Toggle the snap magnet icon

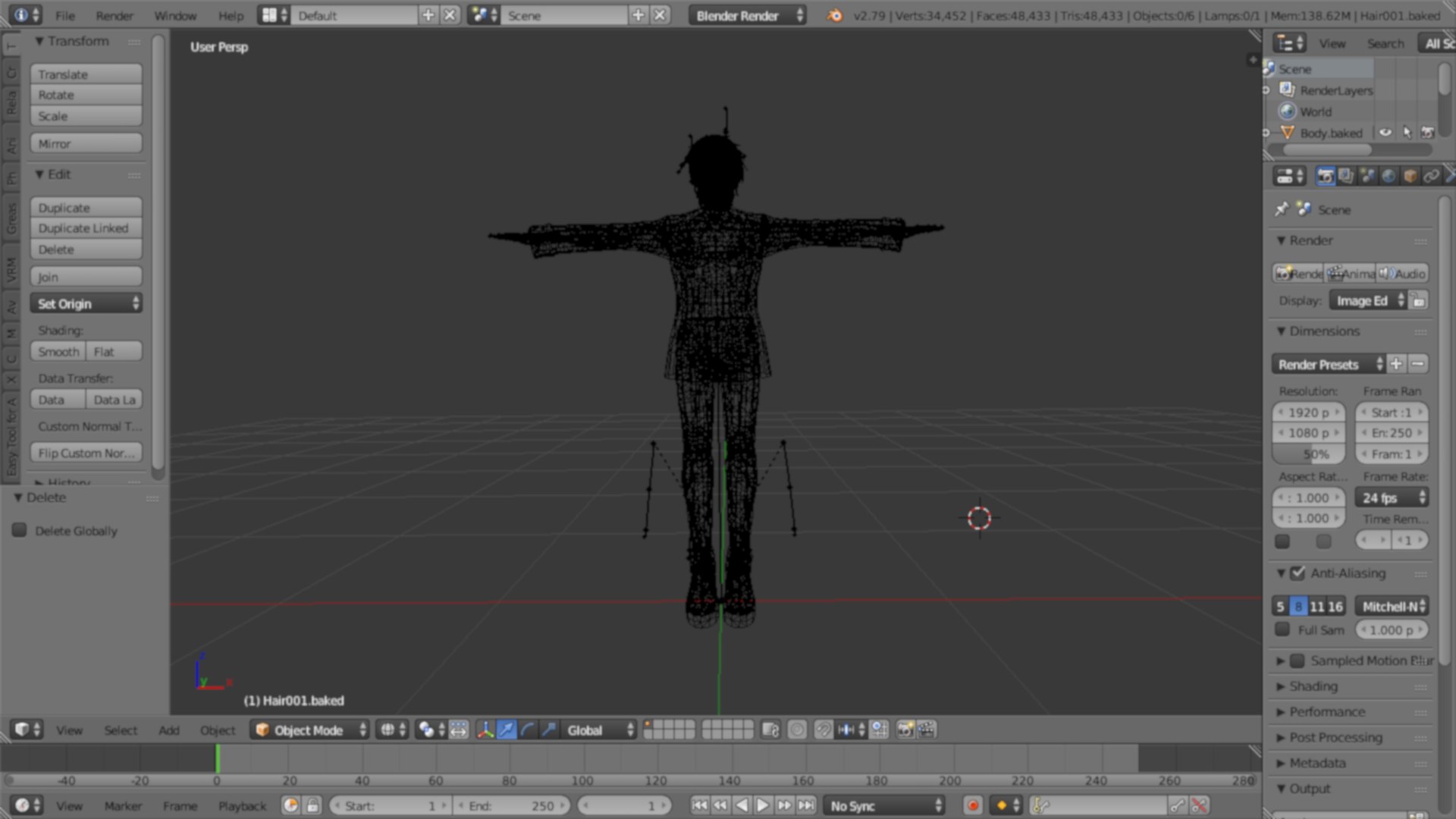[x=824, y=730]
